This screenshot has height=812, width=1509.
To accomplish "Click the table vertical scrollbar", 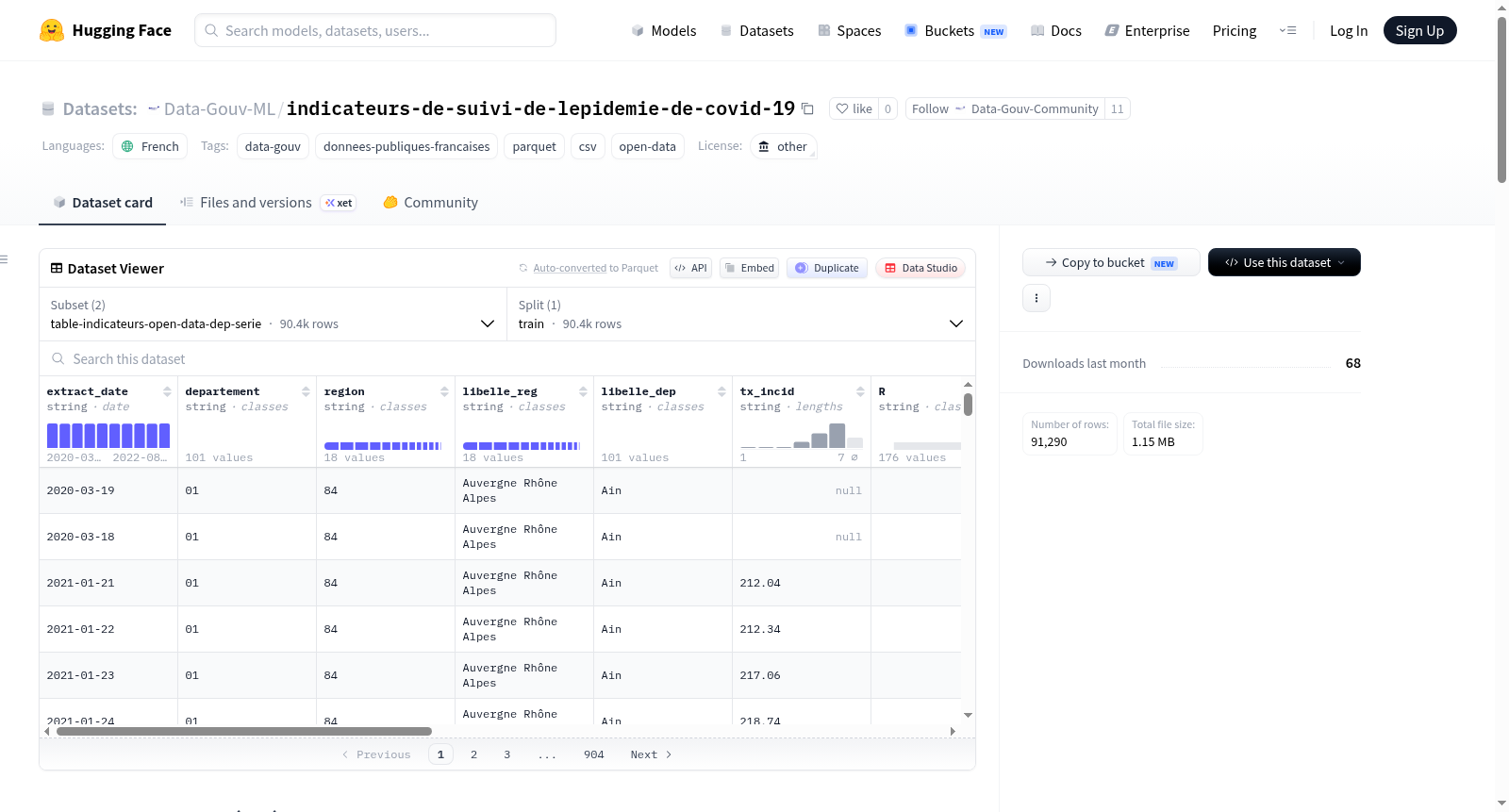I will [x=968, y=405].
